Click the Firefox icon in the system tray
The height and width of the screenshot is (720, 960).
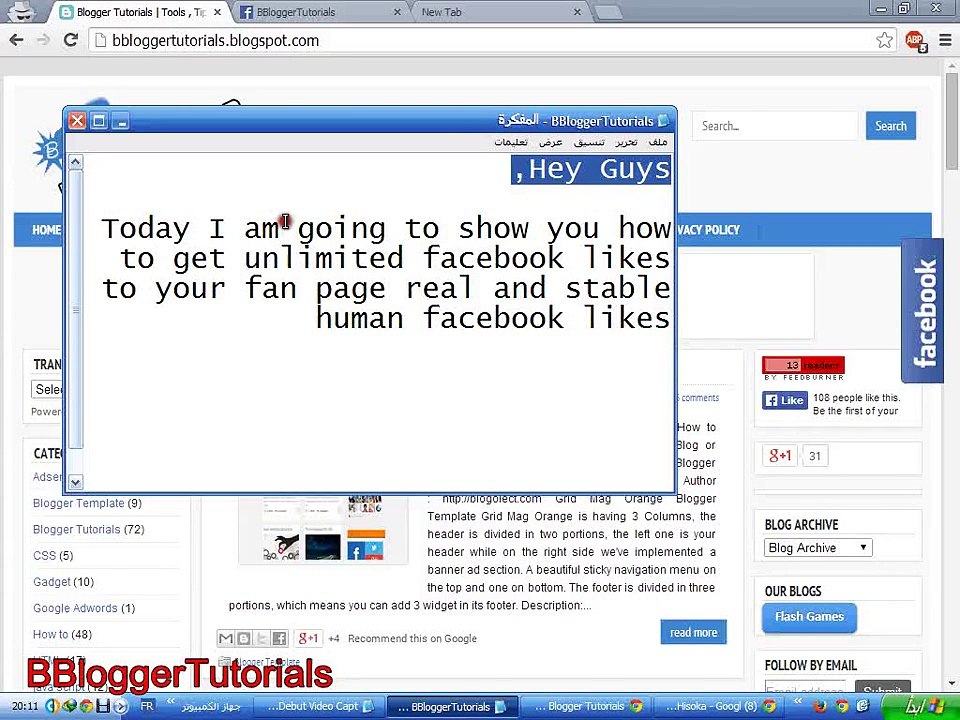pyautogui.click(x=820, y=707)
